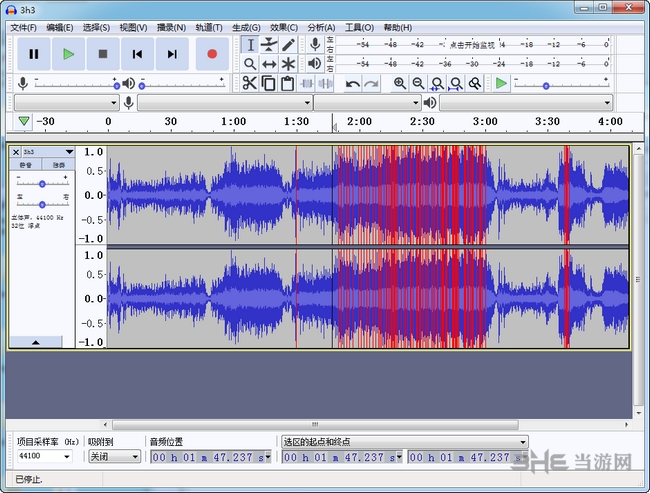Viewport: 650px width, 493px height.
Task: Fit project to window width
Action: 456,83
